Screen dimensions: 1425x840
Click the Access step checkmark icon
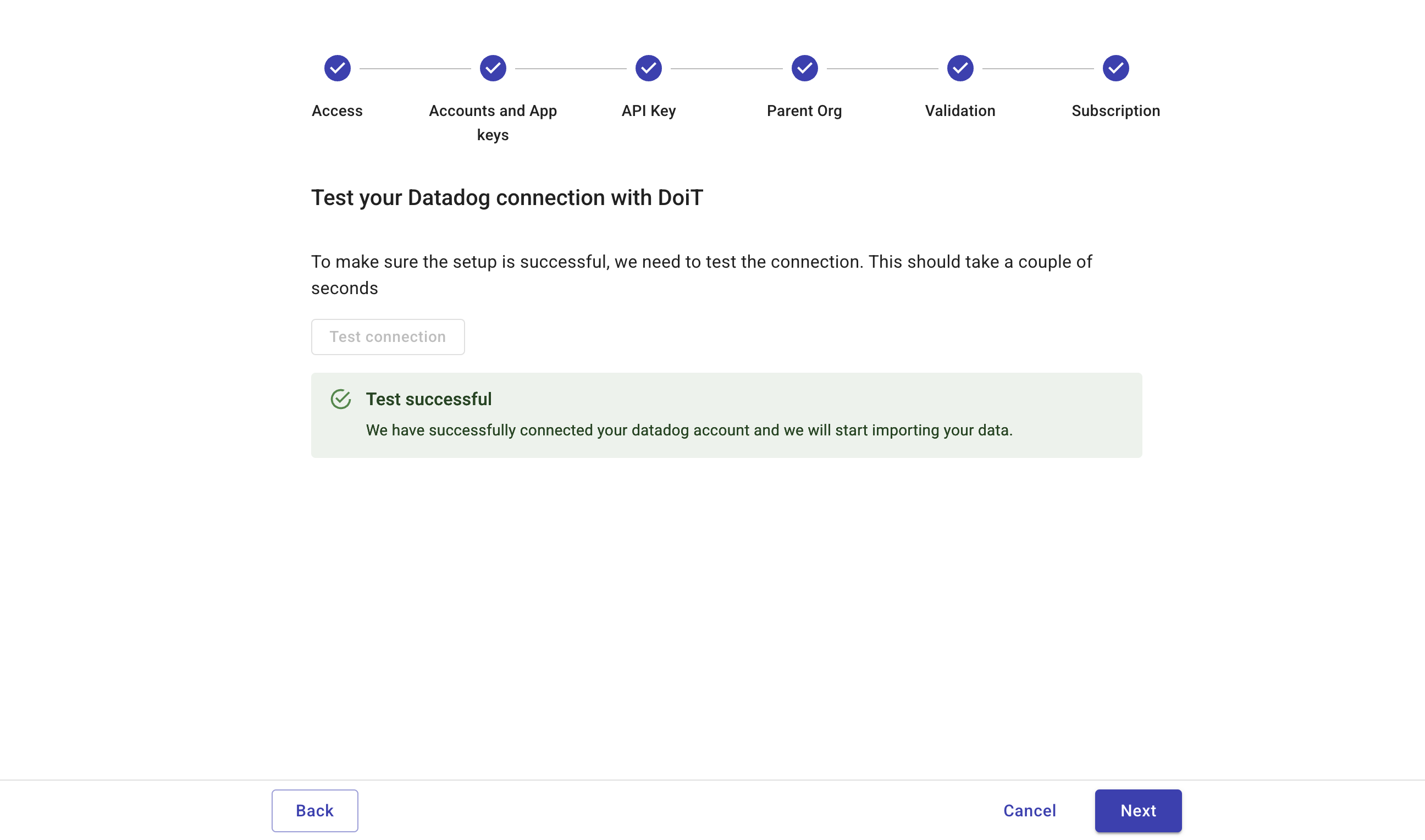[336, 68]
